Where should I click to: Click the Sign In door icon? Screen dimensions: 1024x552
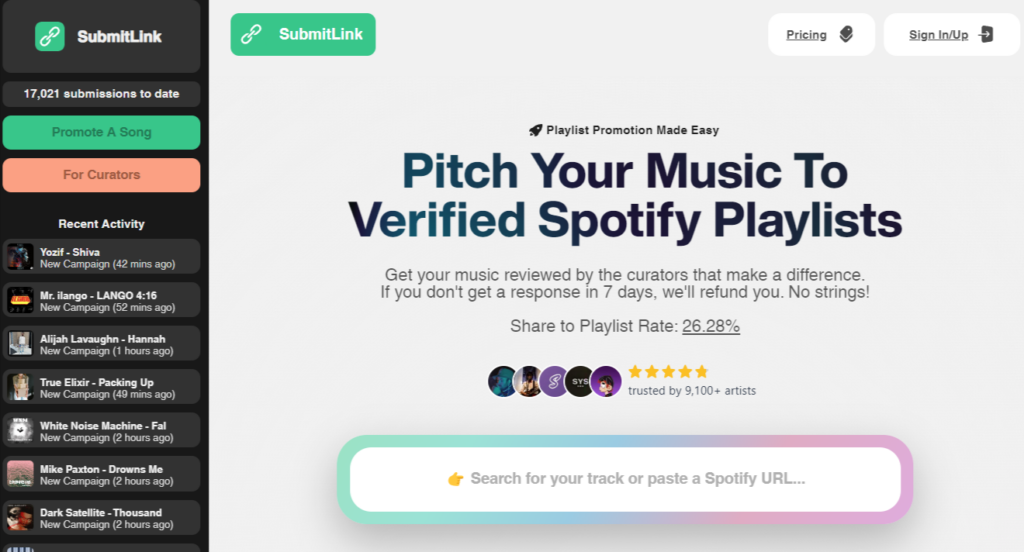coord(986,35)
